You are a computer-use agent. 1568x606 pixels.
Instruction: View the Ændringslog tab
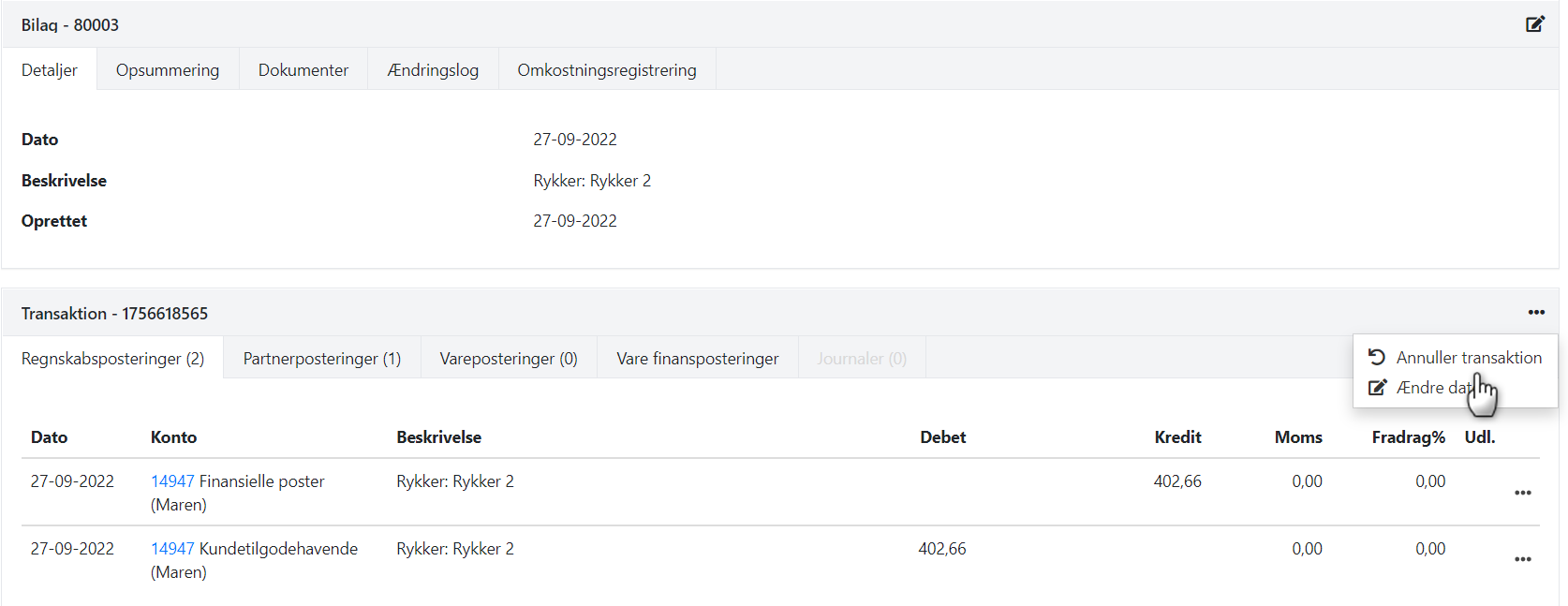433,70
